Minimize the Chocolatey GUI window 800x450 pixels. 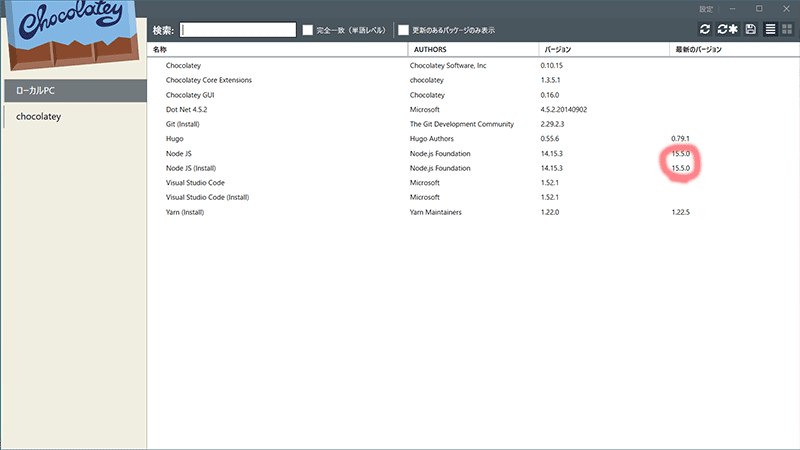point(732,9)
